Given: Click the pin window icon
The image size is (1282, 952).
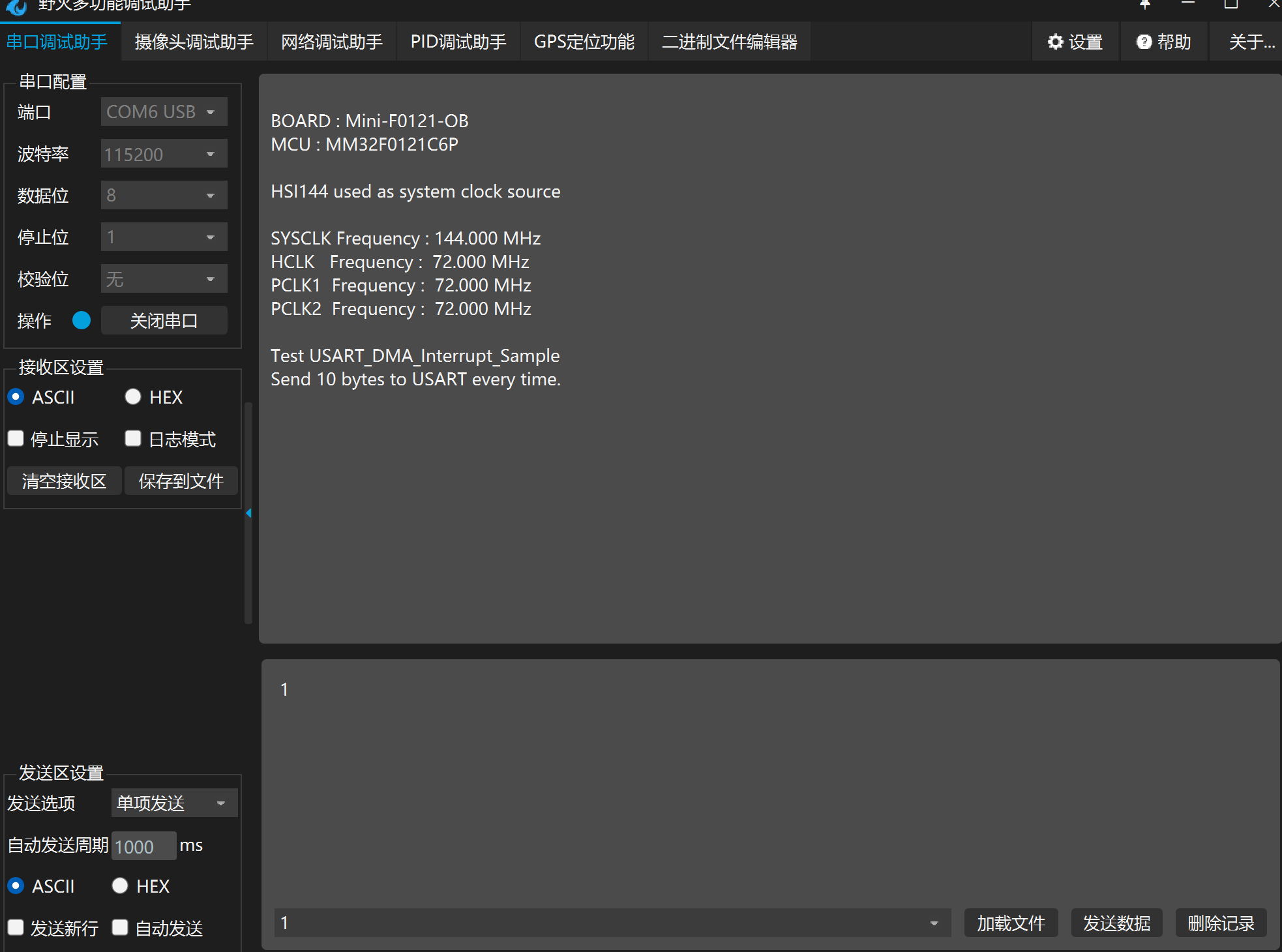Looking at the screenshot, I should pyautogui.click(x=1145, y=5).
